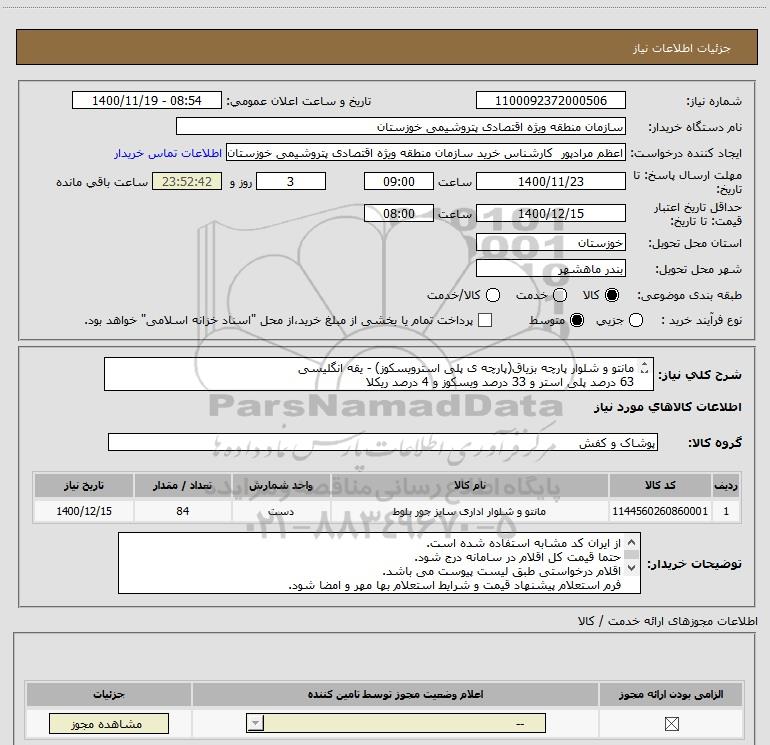Click the quantity cell showing 84

[183, 511]
